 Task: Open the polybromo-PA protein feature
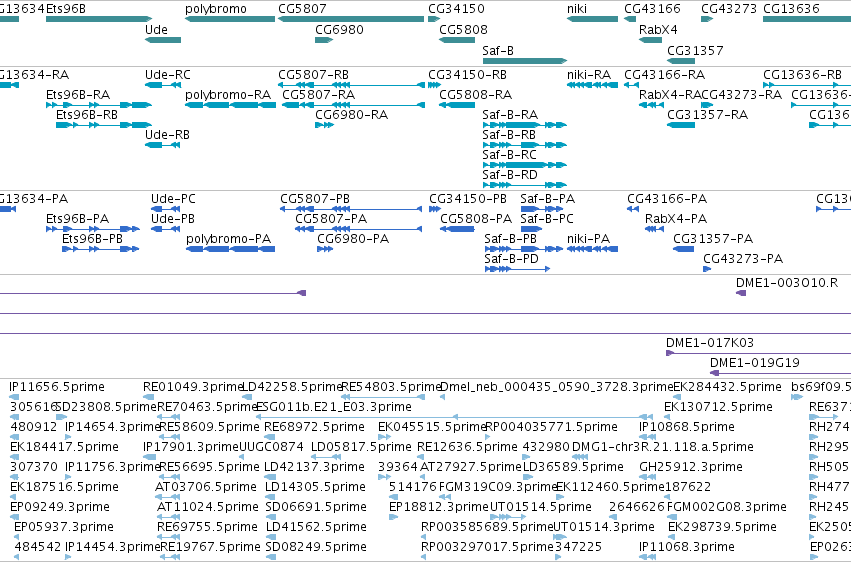pos(230,249)
